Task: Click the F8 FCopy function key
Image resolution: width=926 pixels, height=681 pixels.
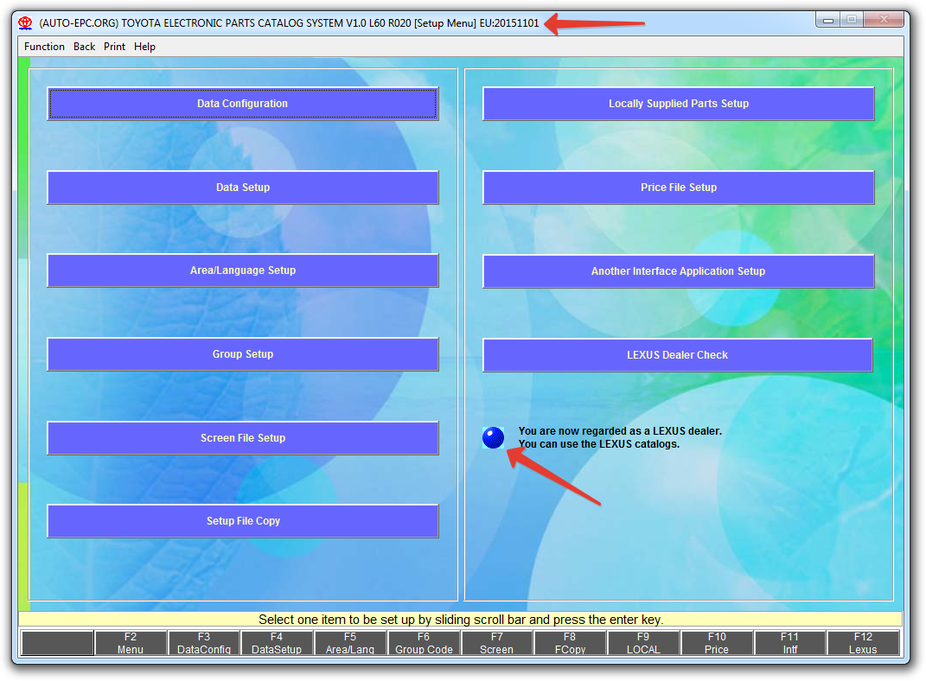Action: [x=570, y=643]
